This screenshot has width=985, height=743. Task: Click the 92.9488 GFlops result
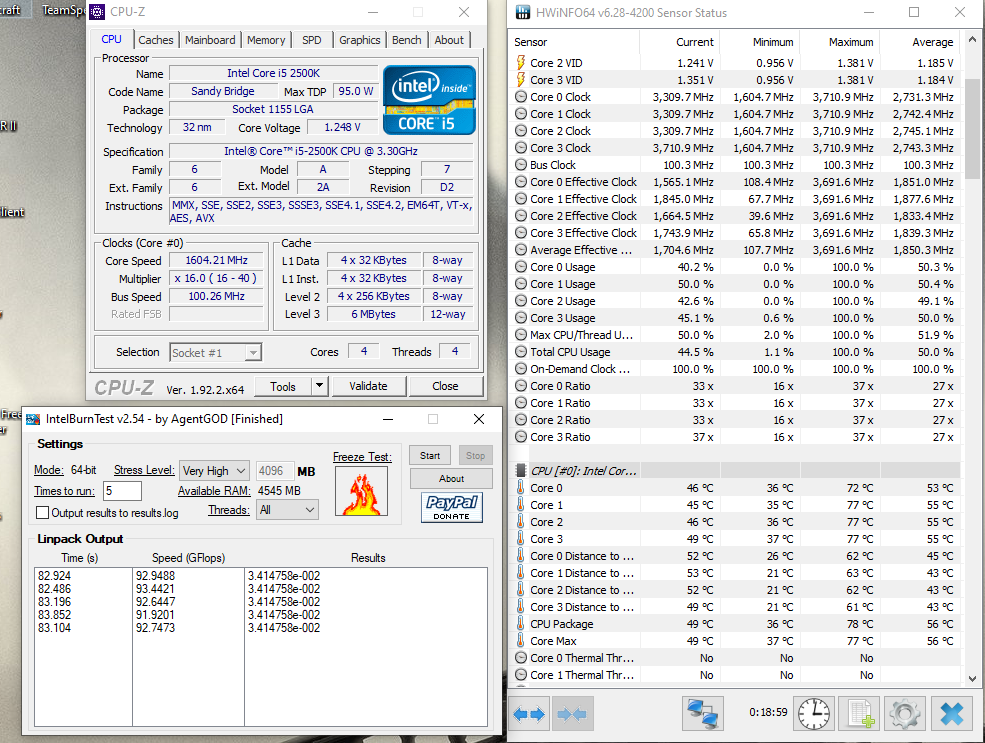click(155, 576)
